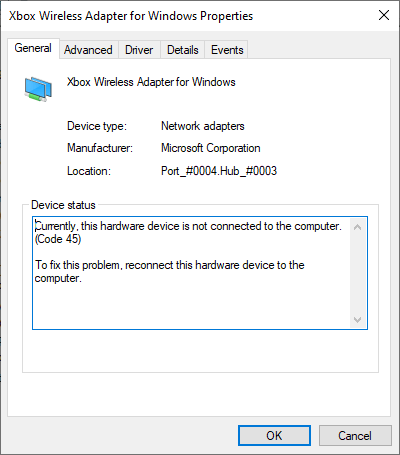Viewport: 400px width, 455px height.
Task: View the Events tab
Action: coord(227,50)
